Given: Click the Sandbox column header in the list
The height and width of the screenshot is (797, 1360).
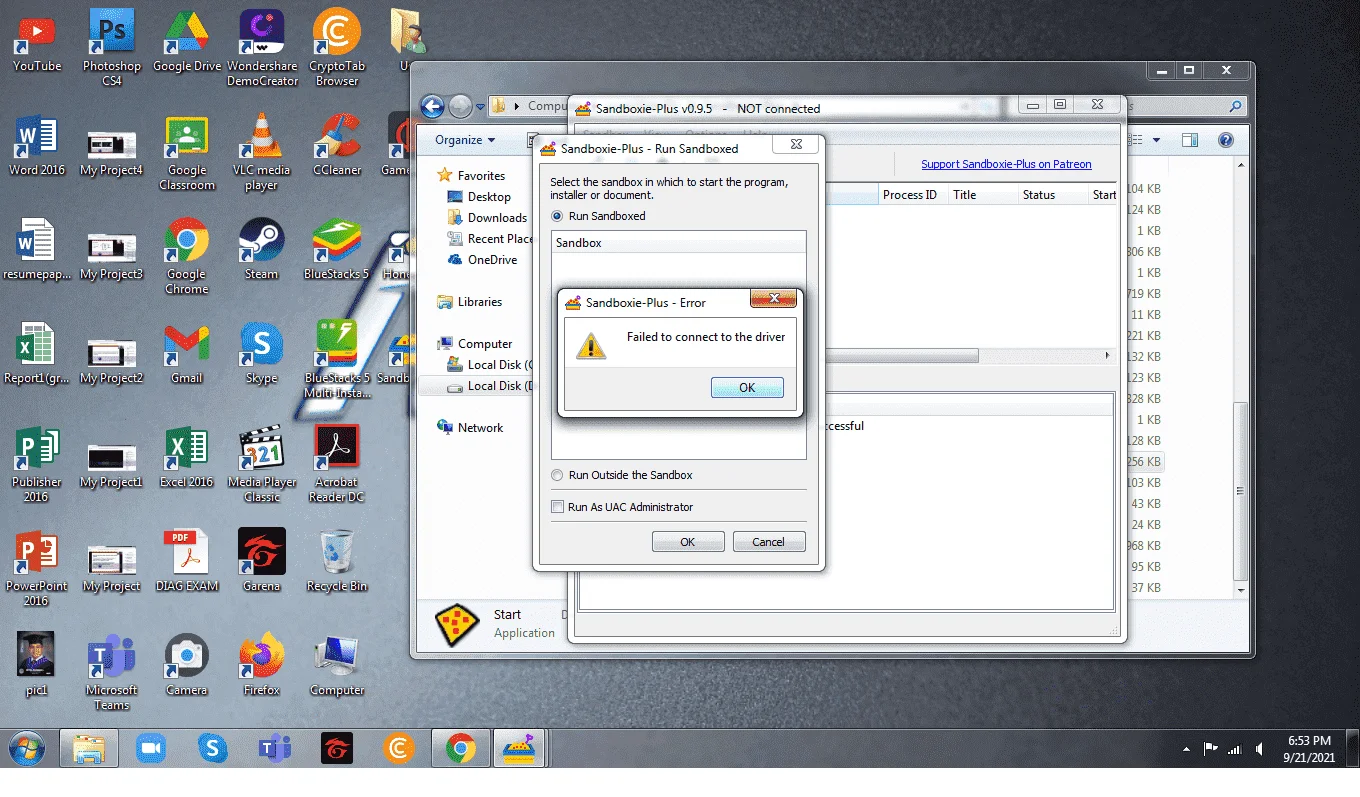Looking at the screenshot, I should pos(678,243).
